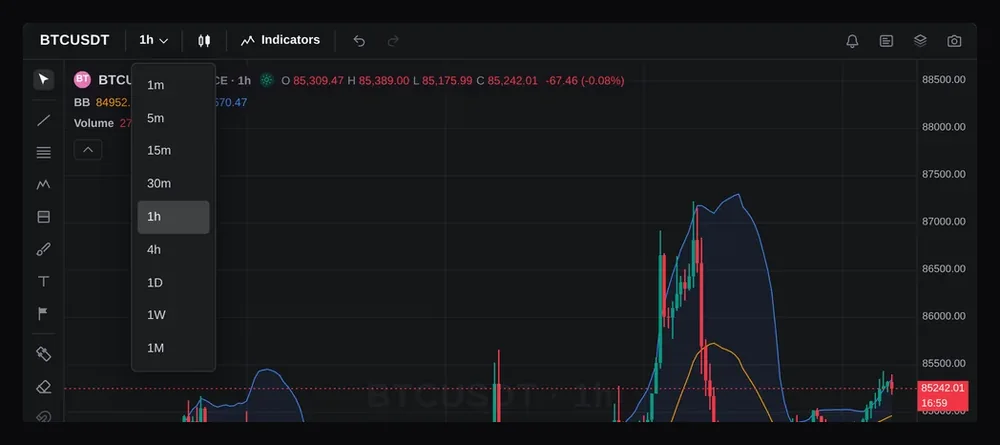Image resolution: width=1000 pixels, height=445 pixels.
Task: Take a chart snapshot with camera icon
Action: (954, 41)
